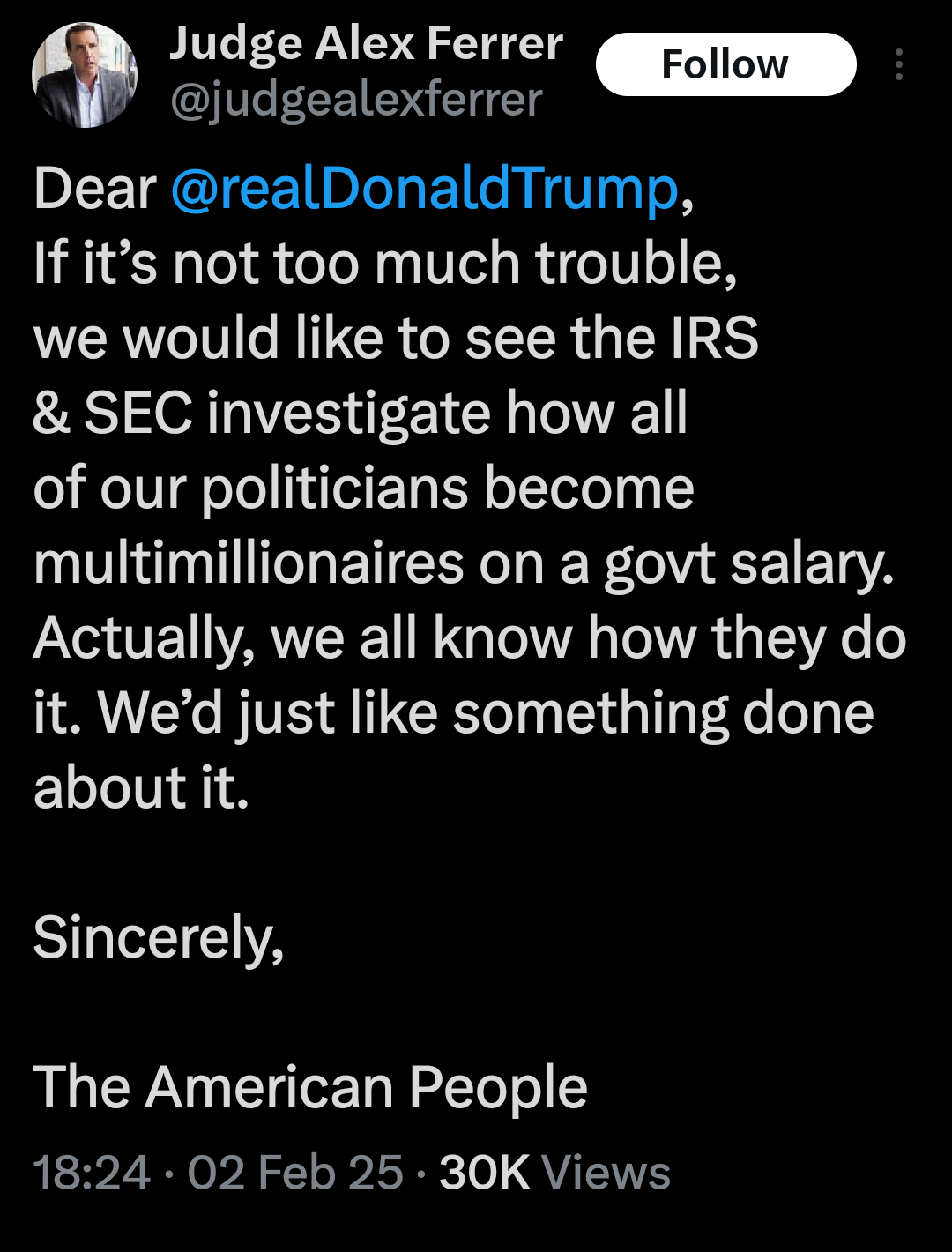Click the line "If it's not too much trouble,"

click(385, 264)
